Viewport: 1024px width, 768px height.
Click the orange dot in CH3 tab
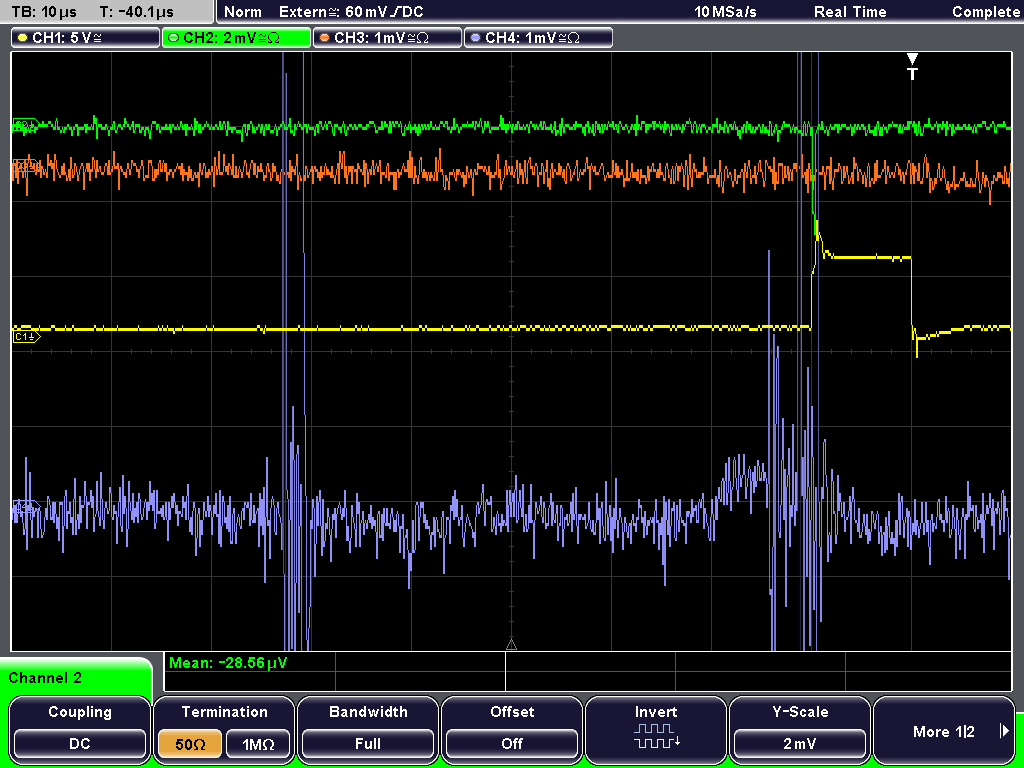pyautogui.click(x=324, y=38)
